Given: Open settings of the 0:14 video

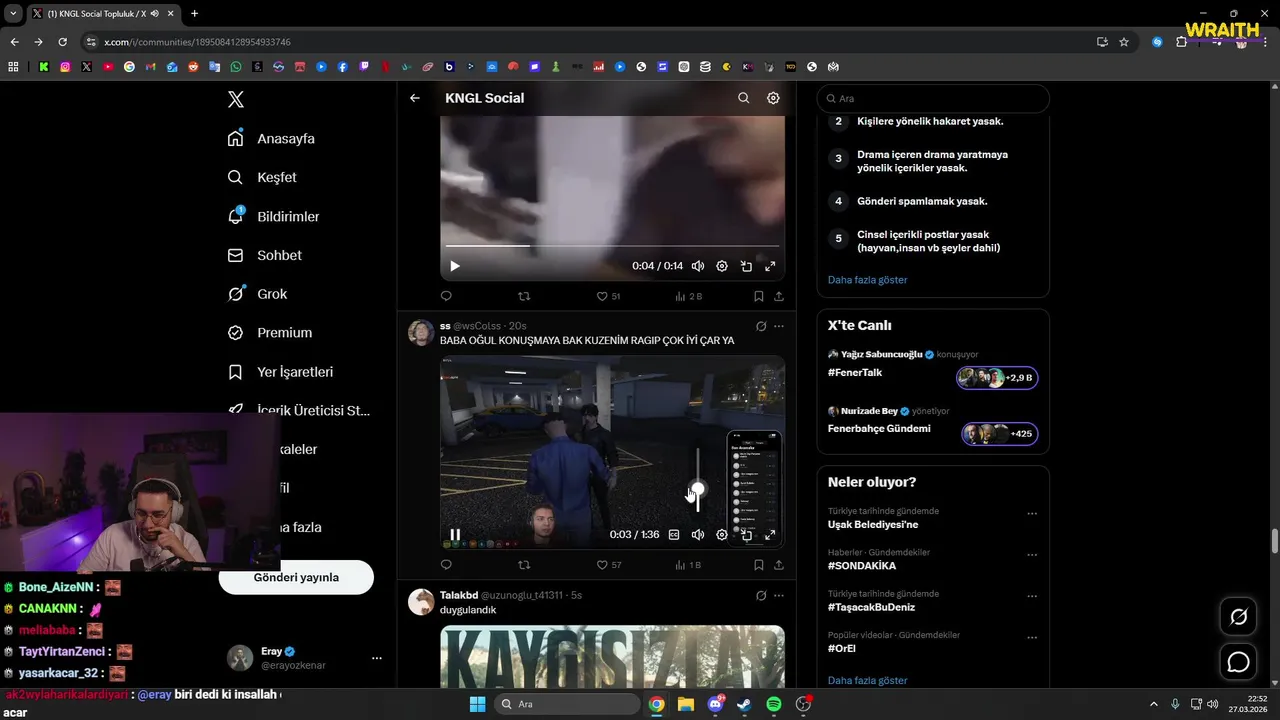Looking at the screenshot, I should pos(722,266).
